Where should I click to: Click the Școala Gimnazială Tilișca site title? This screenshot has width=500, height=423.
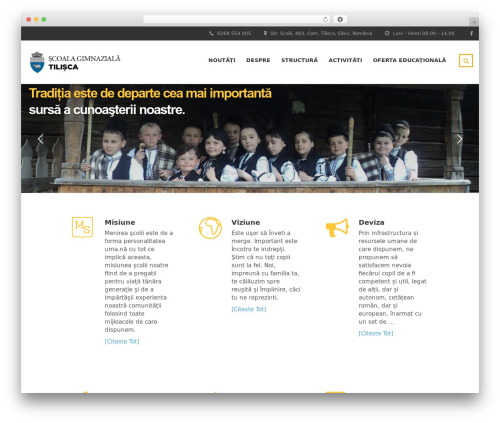84,63
